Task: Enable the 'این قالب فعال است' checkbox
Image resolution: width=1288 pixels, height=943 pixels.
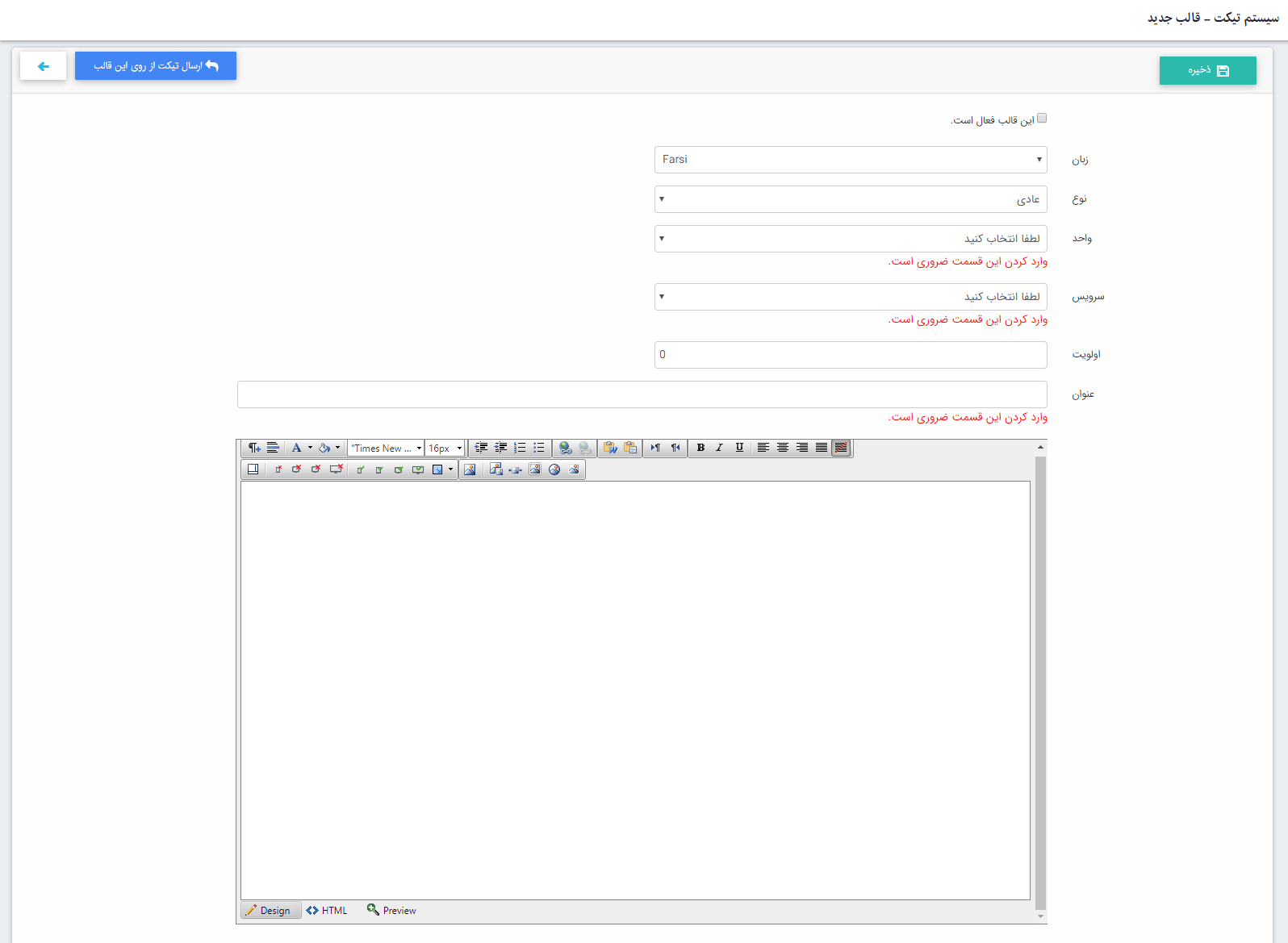Action: pyautogui.click(x=1042, y=119)
